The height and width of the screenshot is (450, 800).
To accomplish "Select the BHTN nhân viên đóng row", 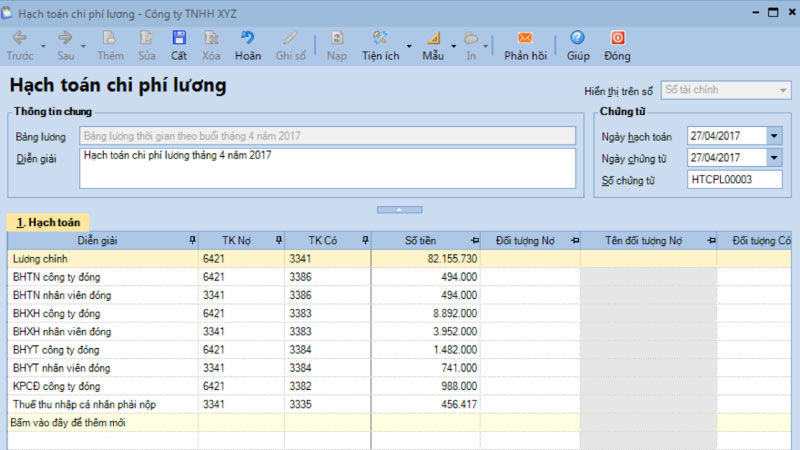I will 399,295.
